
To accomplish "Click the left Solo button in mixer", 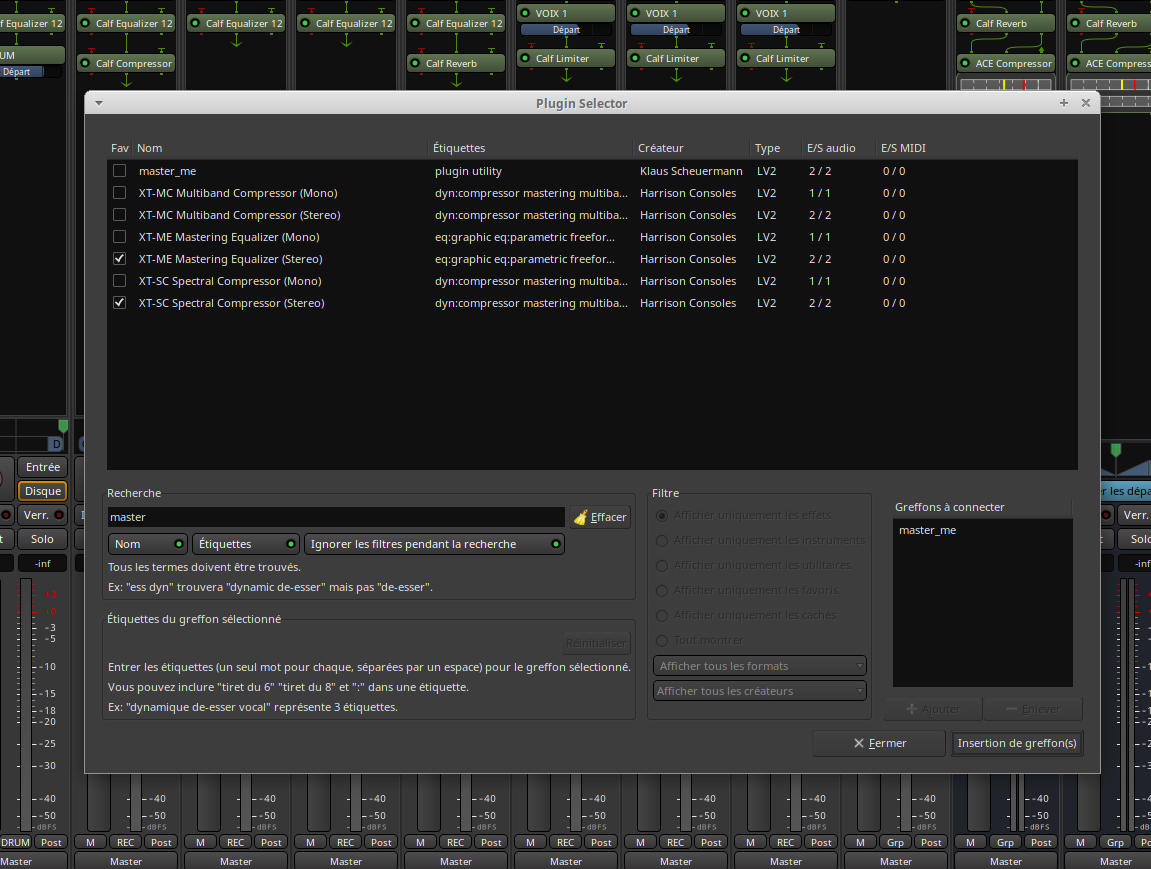I will (42, 539).
